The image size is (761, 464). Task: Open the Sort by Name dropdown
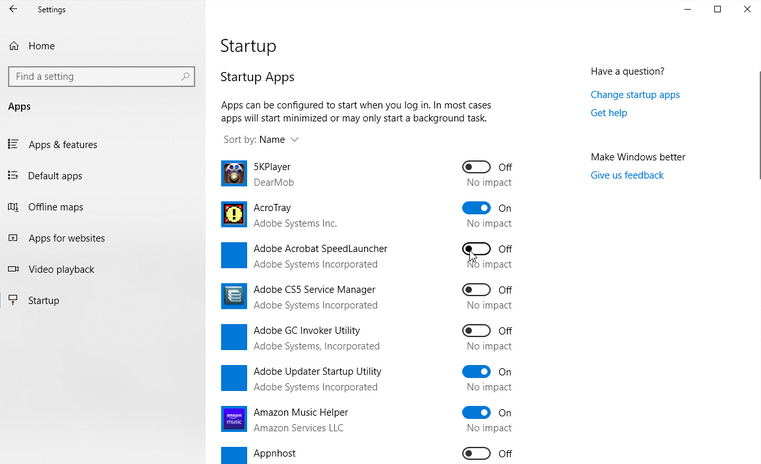click(x=261, y=140)
